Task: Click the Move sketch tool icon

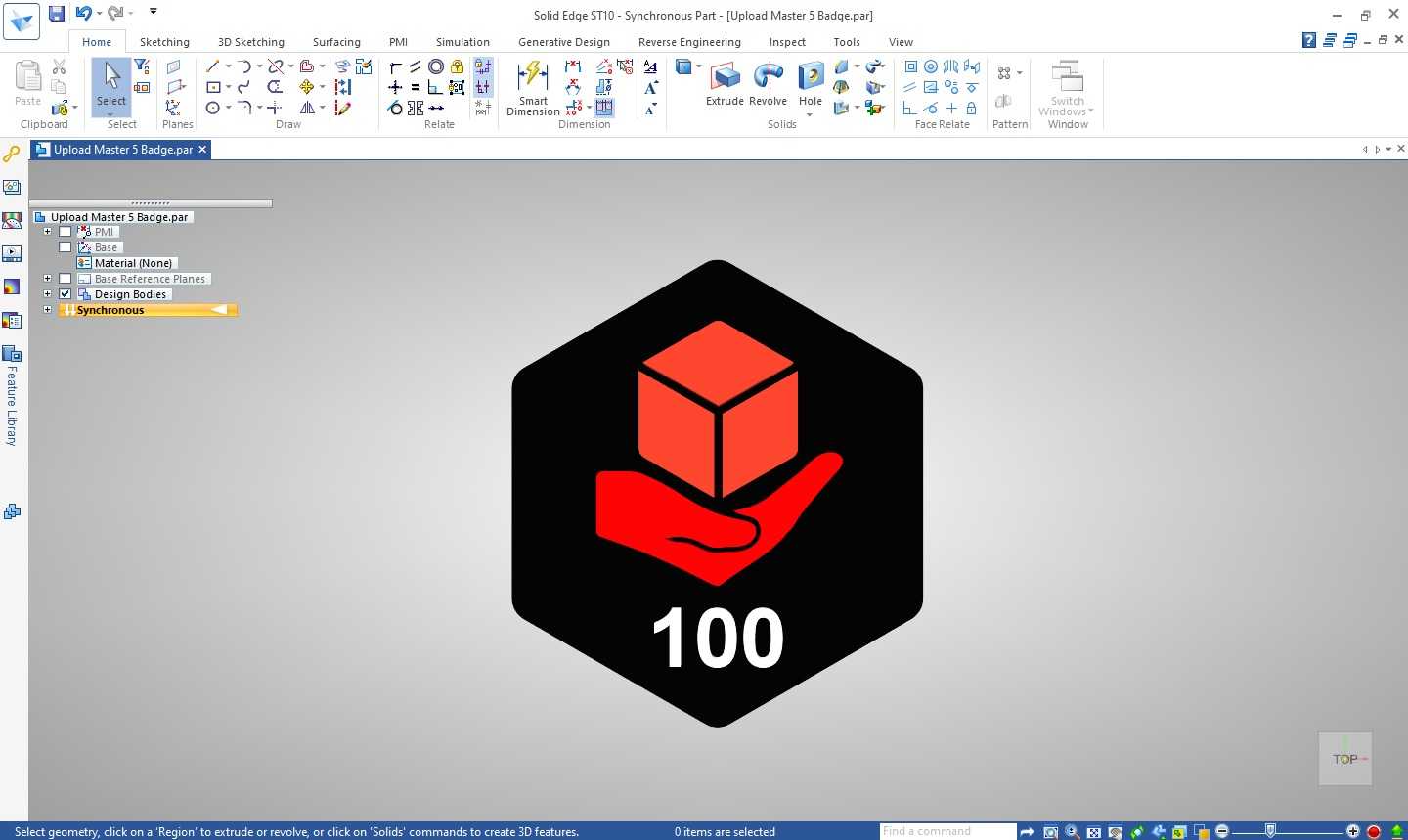Action: pos(307,87)
